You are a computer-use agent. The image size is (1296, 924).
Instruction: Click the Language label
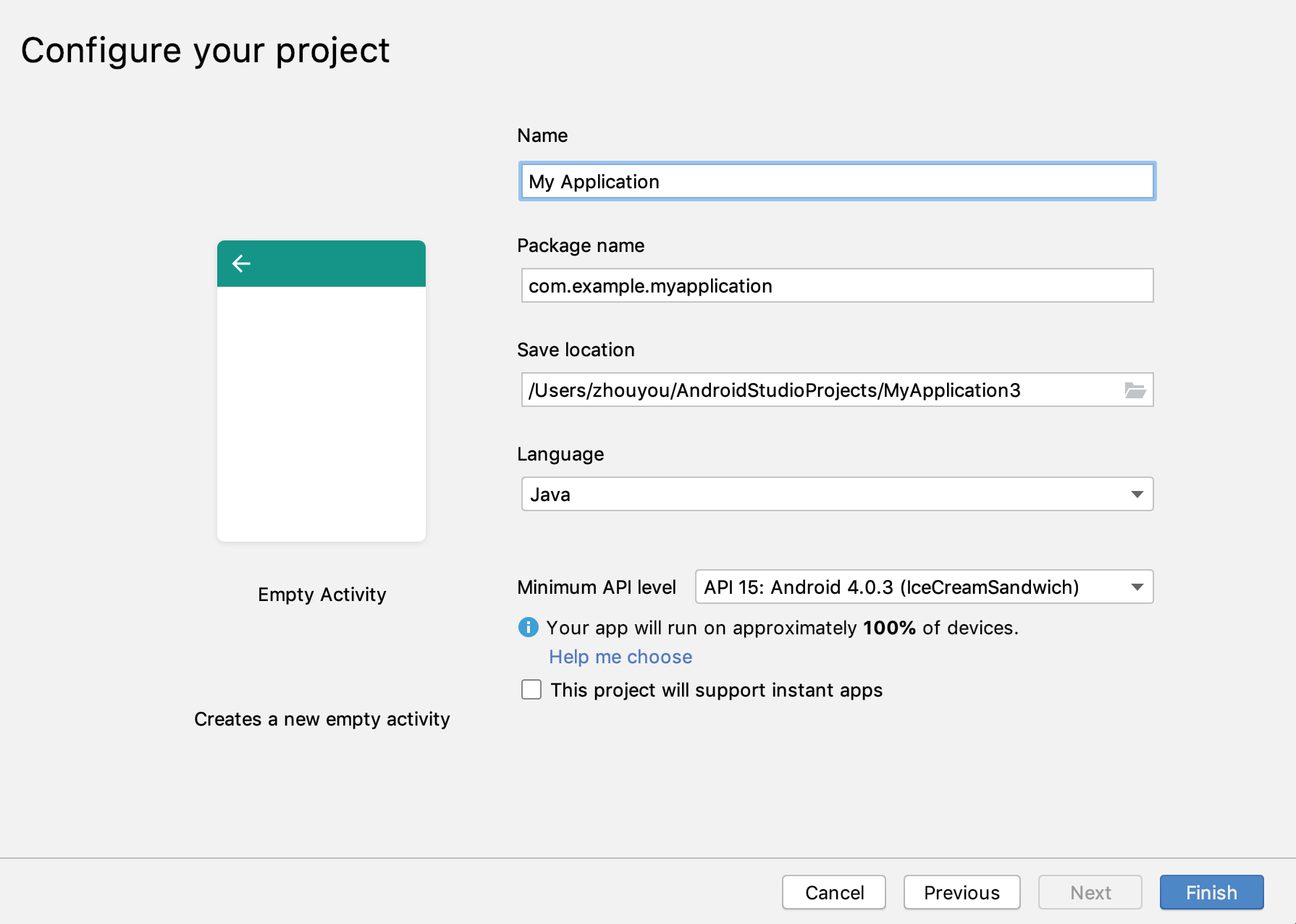(560, 455)
